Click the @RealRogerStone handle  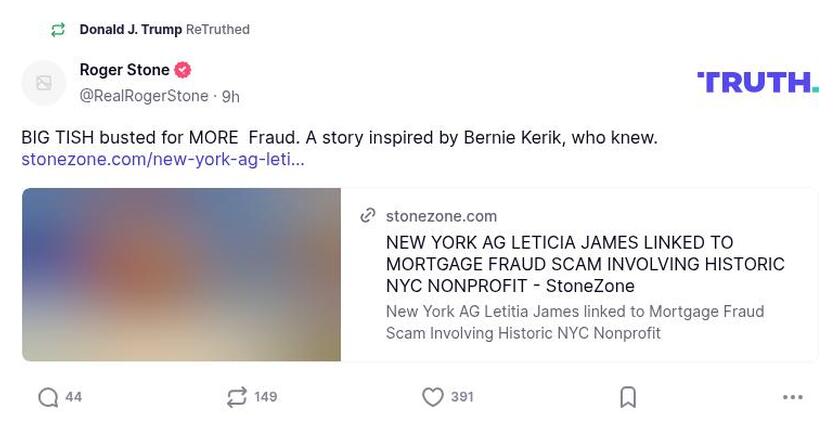144,96
